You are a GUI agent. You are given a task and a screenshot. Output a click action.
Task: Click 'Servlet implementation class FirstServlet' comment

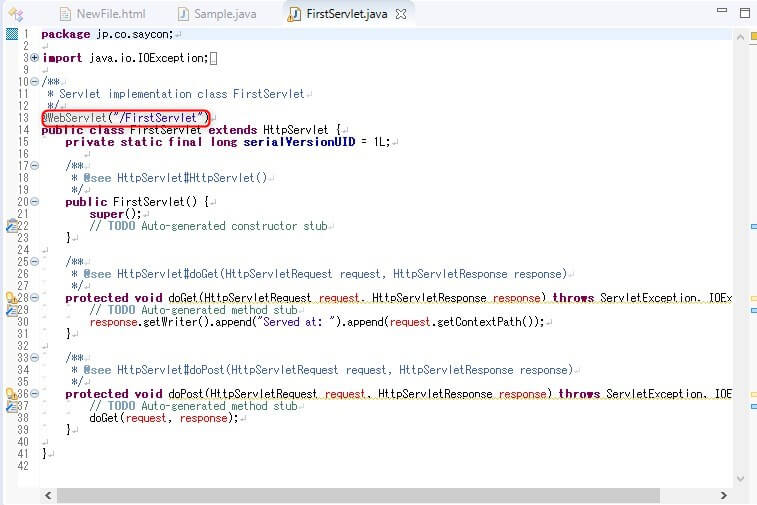coord(182,94)
